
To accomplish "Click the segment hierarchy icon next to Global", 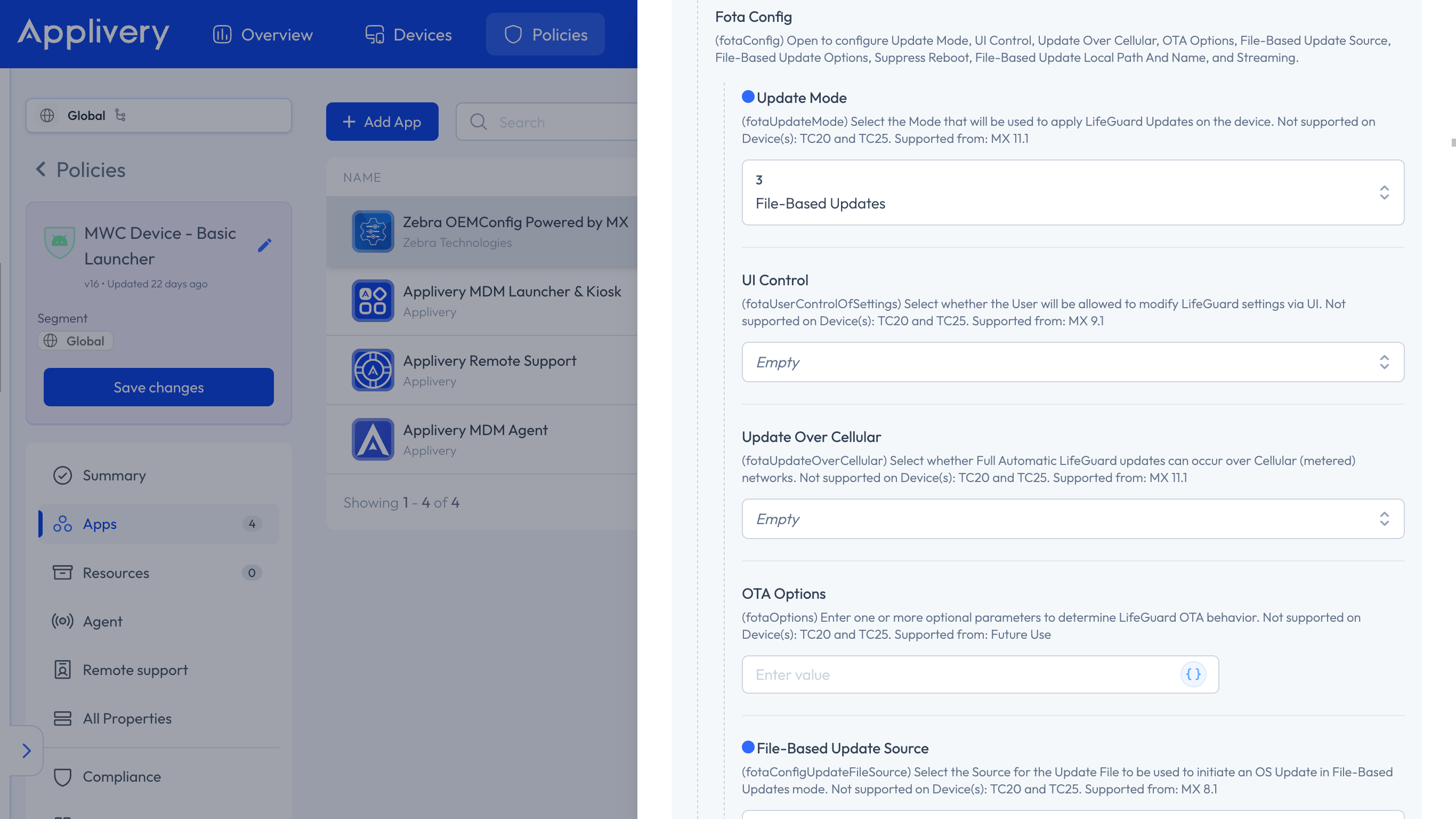I will coord(120,115).
